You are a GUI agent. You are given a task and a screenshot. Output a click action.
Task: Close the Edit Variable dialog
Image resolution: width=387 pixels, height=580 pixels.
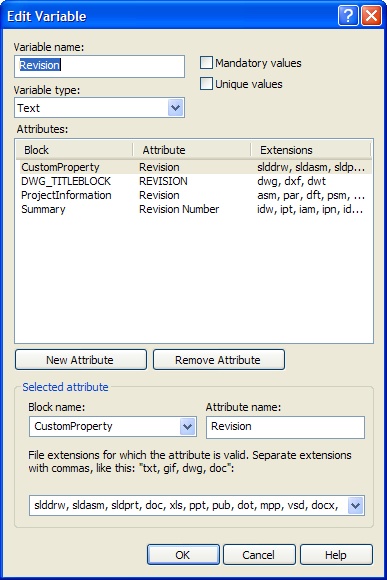point(371,16)
